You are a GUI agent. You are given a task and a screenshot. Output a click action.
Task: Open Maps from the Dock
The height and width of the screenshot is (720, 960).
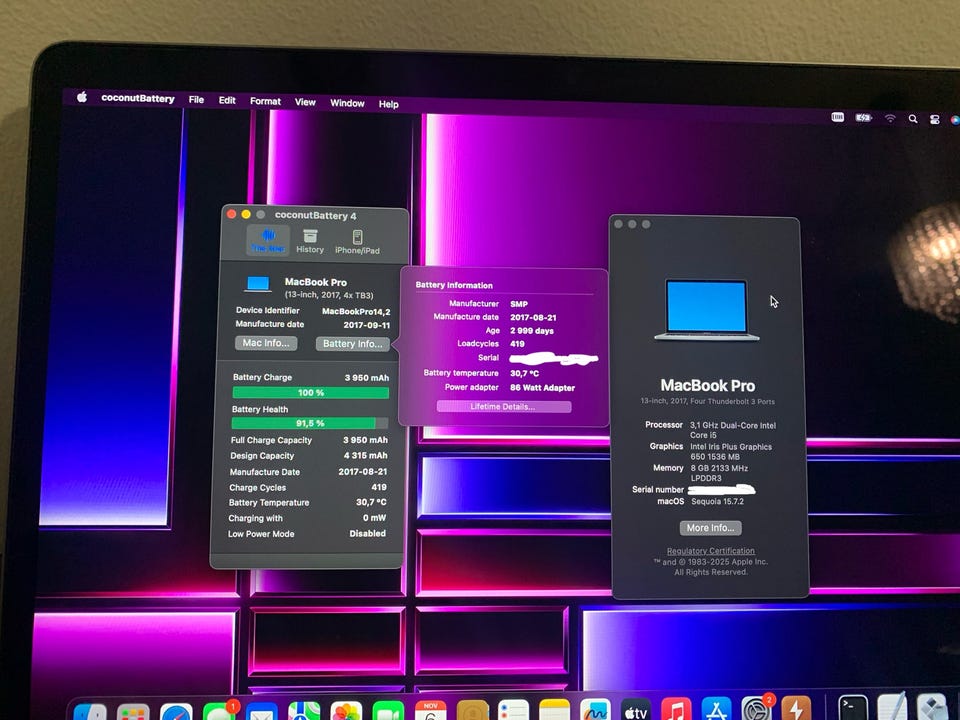coord(304,712)
